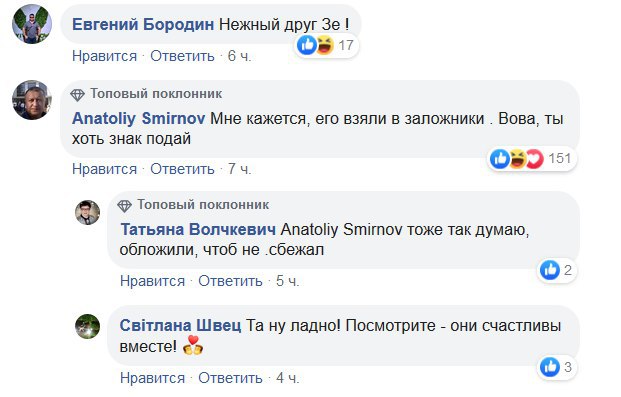Click the 7 ч. timestamp on Smirnov comment
The image size is (621, 397).
tap(239, 169)
